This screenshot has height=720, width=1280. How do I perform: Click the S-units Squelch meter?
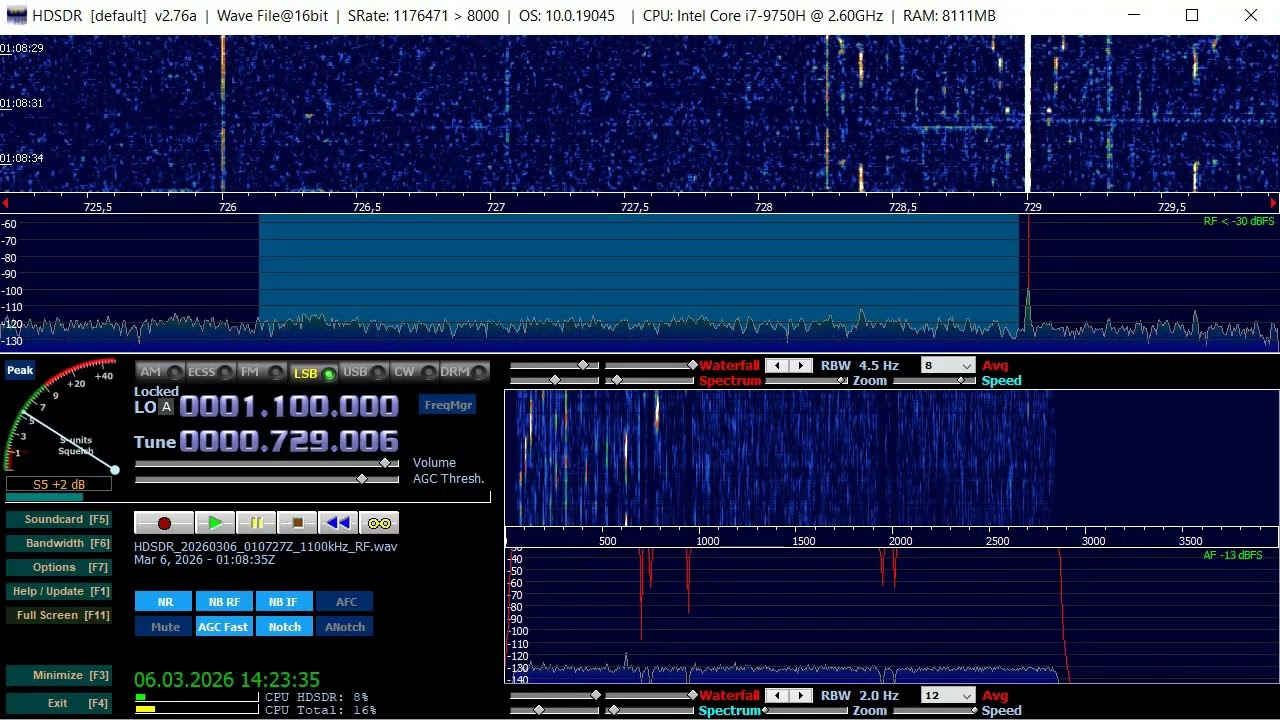click(60, 415)
